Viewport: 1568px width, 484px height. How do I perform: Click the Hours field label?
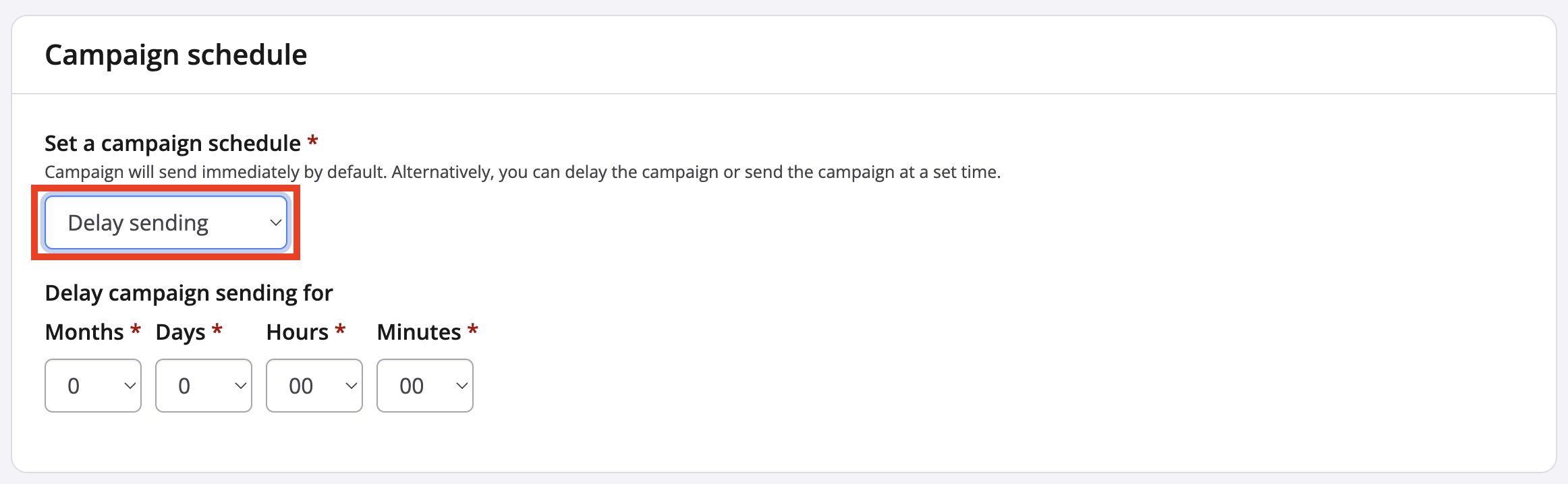pyautogui.click(x=297, y=332)
